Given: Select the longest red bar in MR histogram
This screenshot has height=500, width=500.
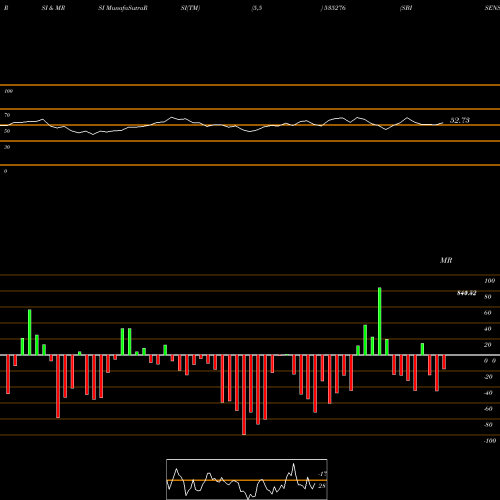Looking at the screenshot, I should pos(244,395).
